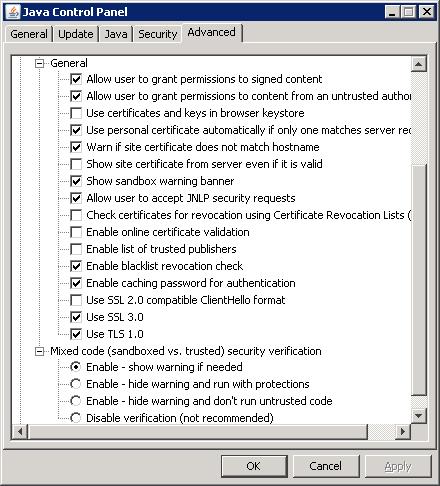Click the horizontal scrollbar right arrow
The height and width of the screenshot is (486, 440).
[403, 431]
